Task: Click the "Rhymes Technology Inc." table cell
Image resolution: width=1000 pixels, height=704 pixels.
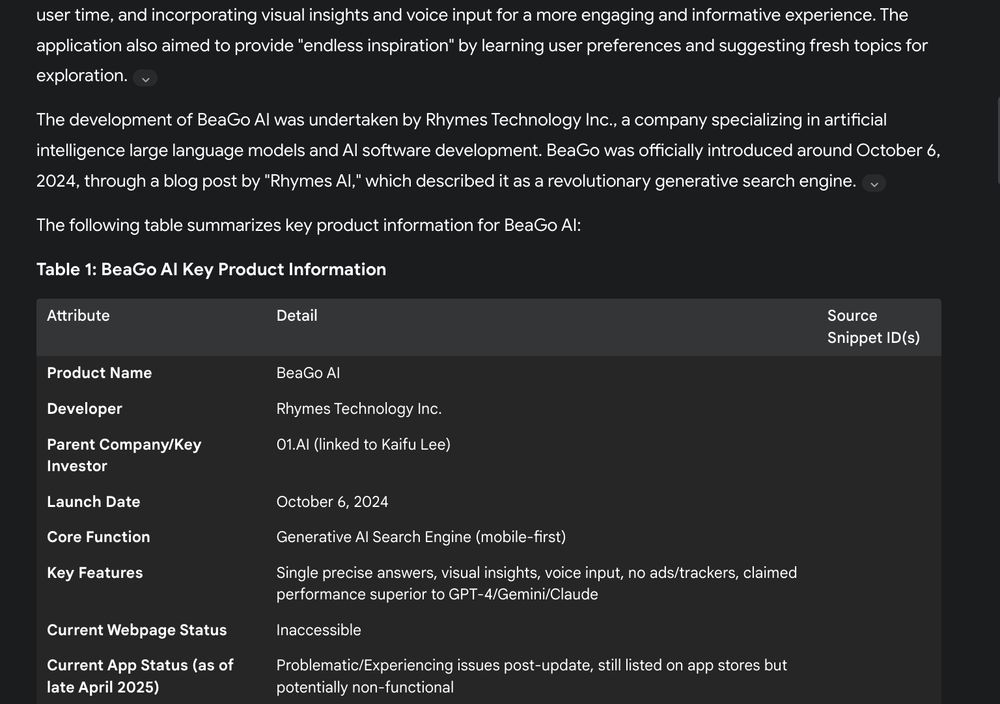Action: [358, 409]
